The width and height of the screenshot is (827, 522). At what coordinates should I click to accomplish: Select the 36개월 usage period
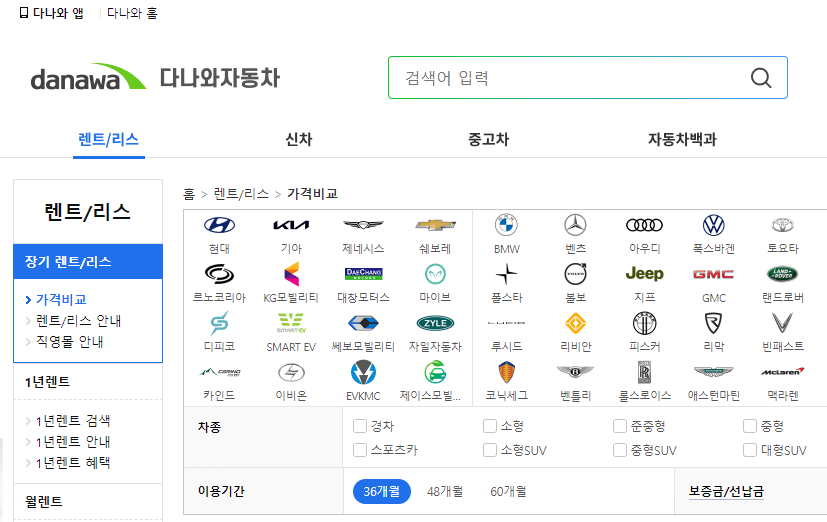[382, 491]
